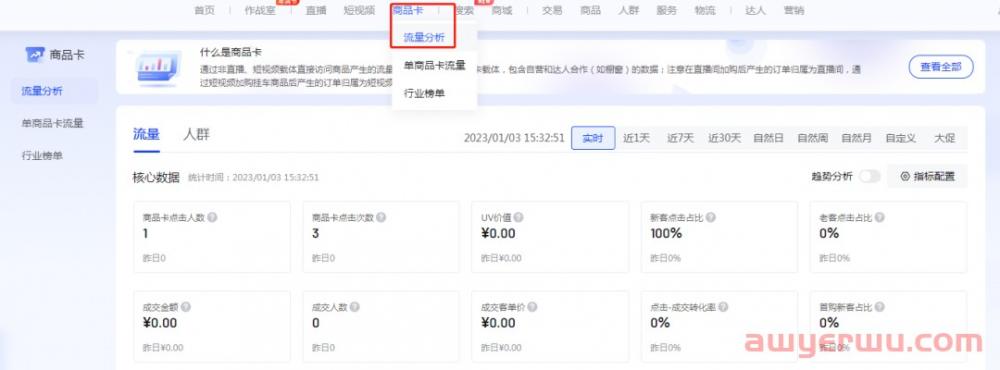
Task: Open 流量分析 in the 商品卡 dropdown menu
Action: click(423, 38)
